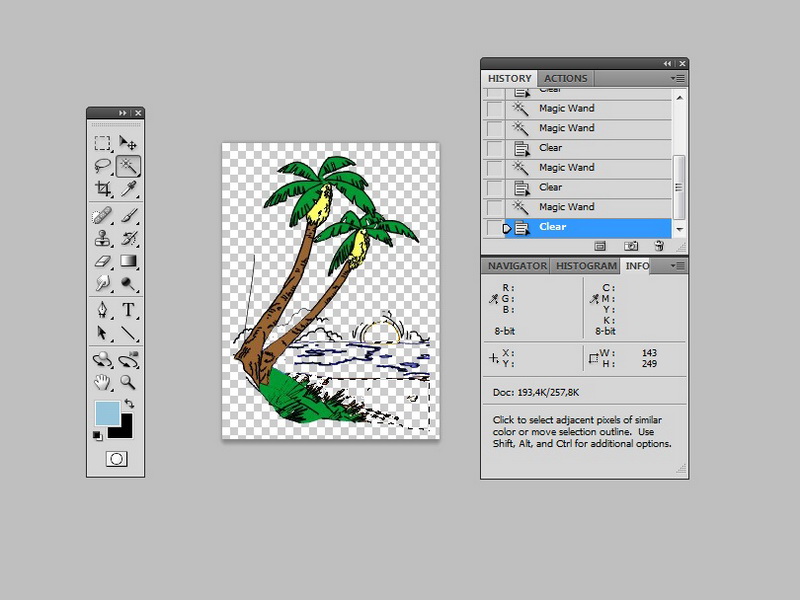Switch to the NAVIGATOR tab

point(517,266)
